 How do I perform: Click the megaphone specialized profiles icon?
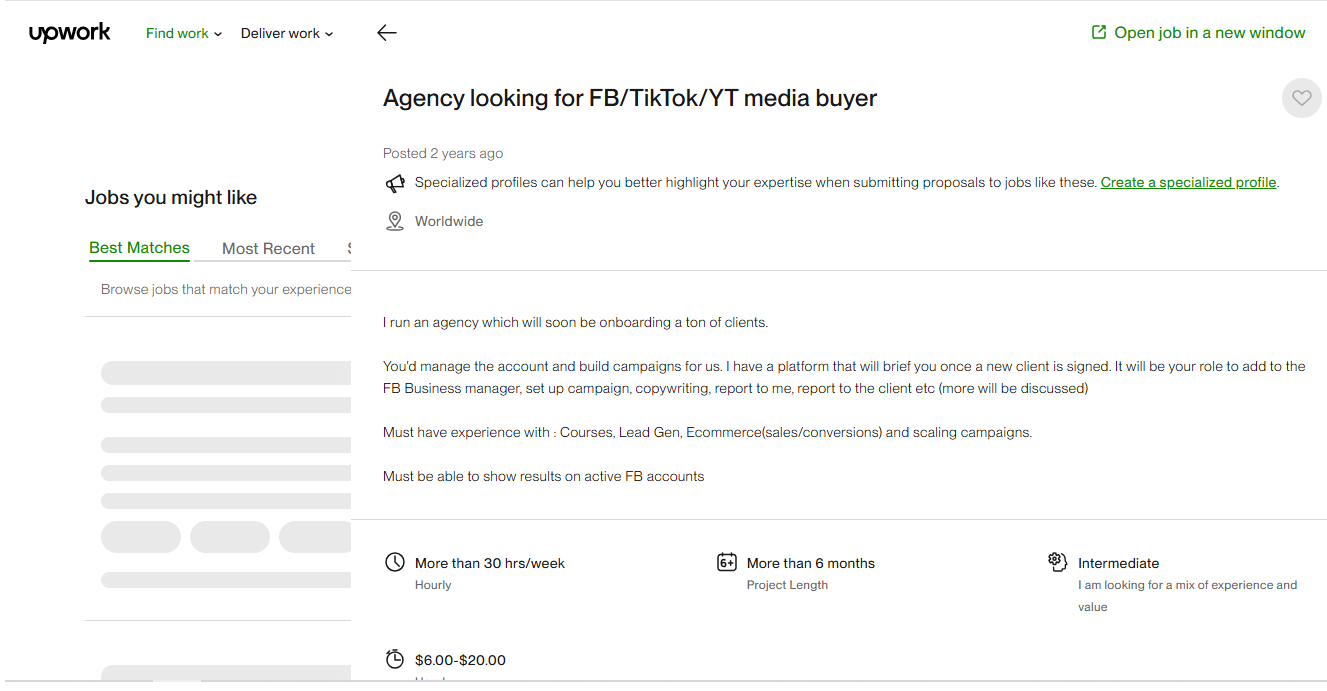[x=395, y=183]
